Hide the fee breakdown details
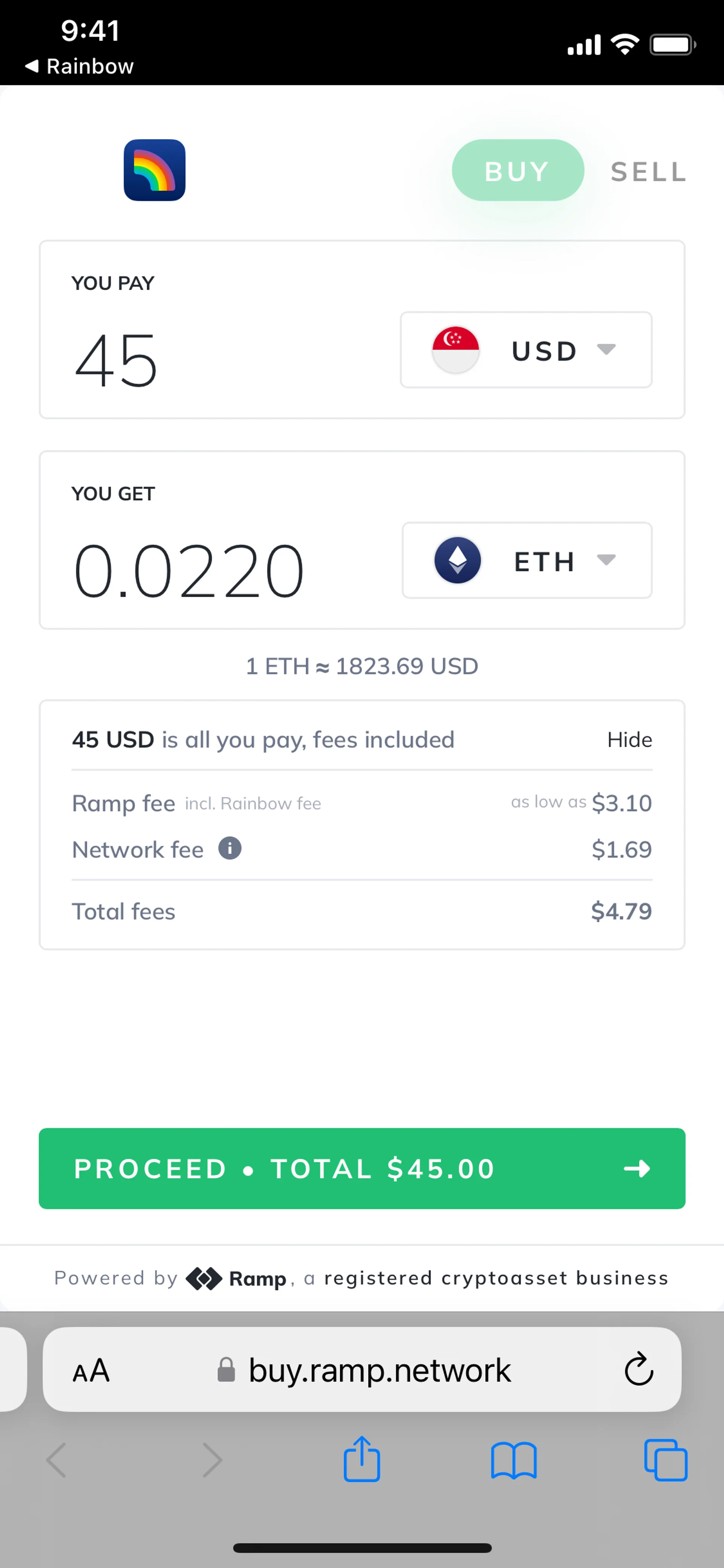 pyautogui.click(x=629, y=740)
